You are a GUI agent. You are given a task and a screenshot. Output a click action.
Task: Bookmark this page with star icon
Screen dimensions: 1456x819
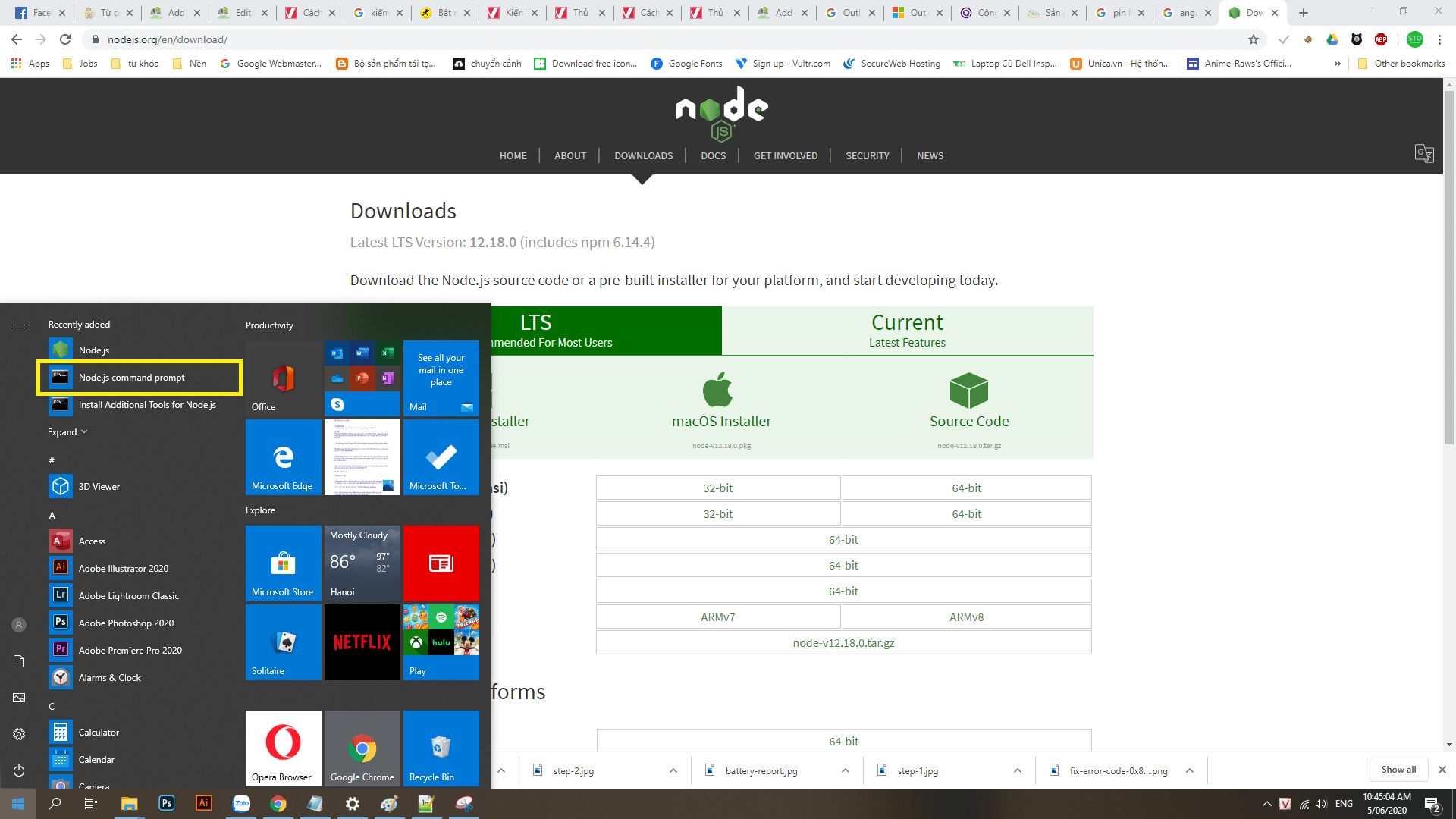1254,39
